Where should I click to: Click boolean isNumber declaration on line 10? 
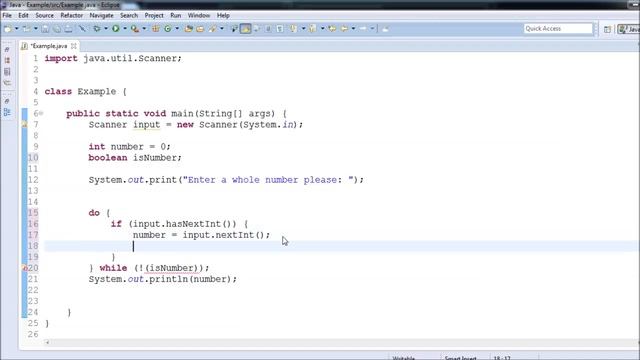point(135,158)
